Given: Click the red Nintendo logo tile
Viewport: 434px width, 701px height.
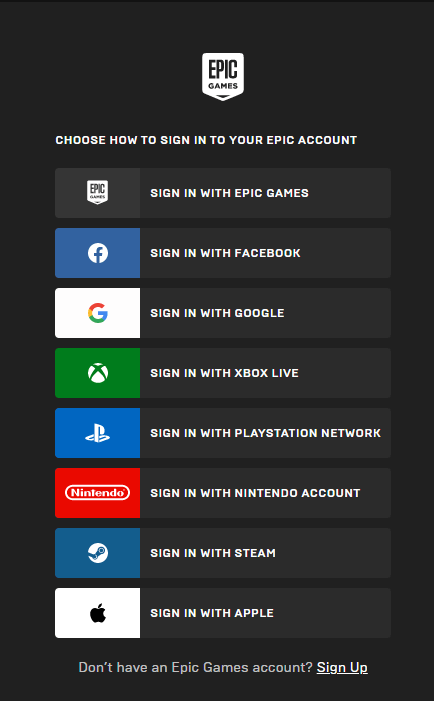Looking at the screenshot, I should 97,493.
